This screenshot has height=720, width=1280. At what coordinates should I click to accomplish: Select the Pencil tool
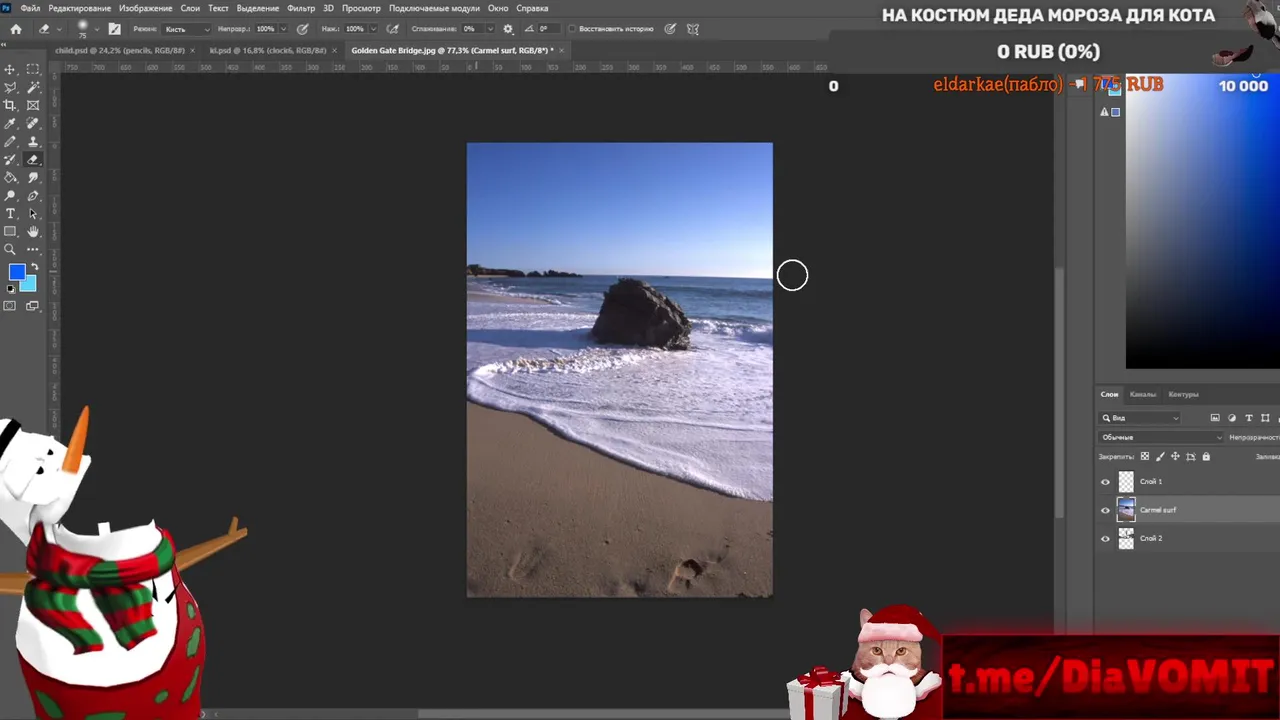(10, 141)
